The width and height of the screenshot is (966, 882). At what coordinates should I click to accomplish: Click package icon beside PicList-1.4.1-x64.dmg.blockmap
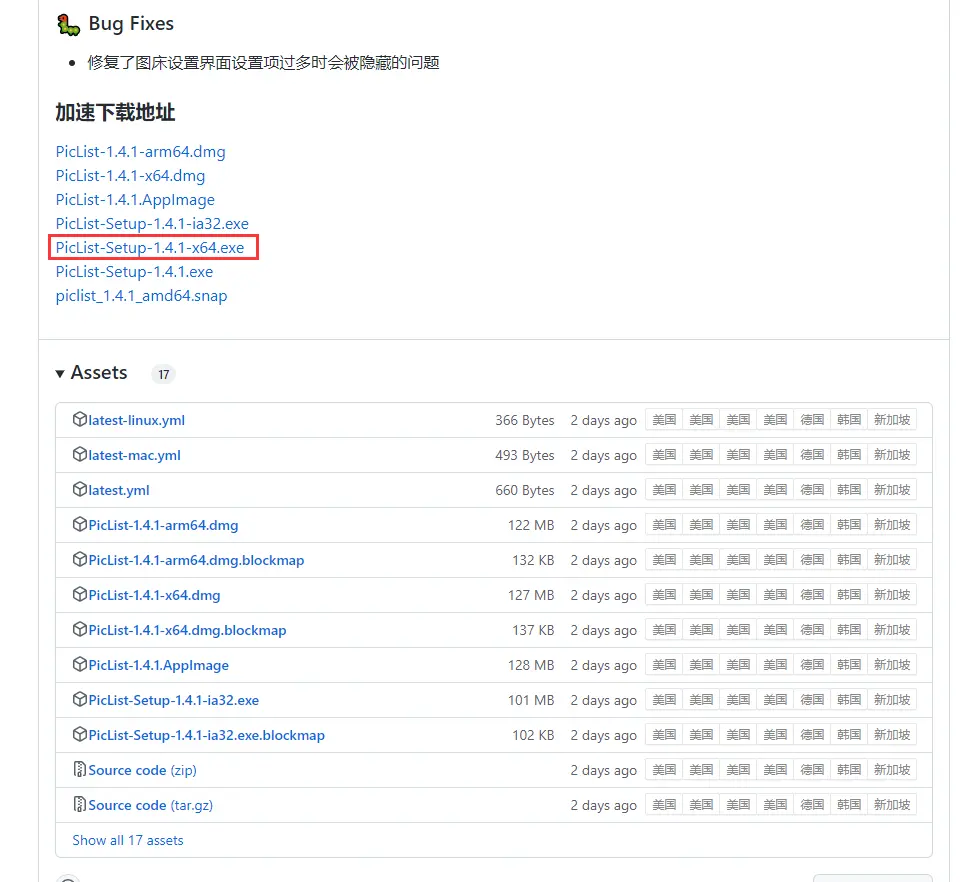(x=79, y=629)
